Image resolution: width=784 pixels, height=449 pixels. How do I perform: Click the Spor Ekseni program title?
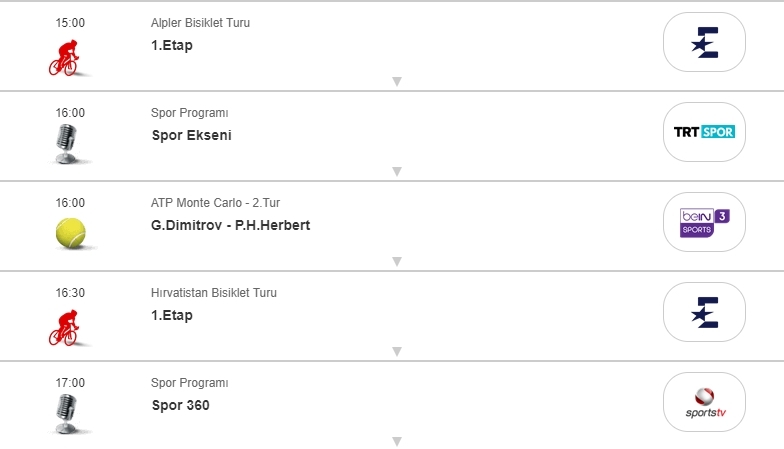pos(191,135)
